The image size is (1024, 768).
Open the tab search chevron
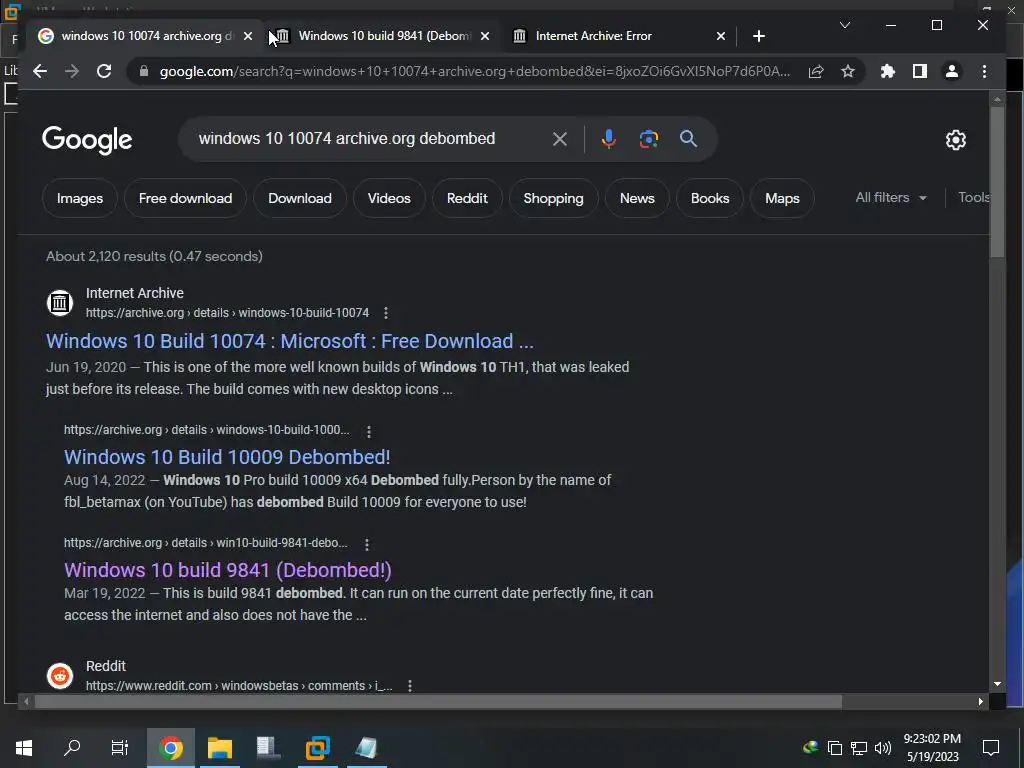point(844,25)
